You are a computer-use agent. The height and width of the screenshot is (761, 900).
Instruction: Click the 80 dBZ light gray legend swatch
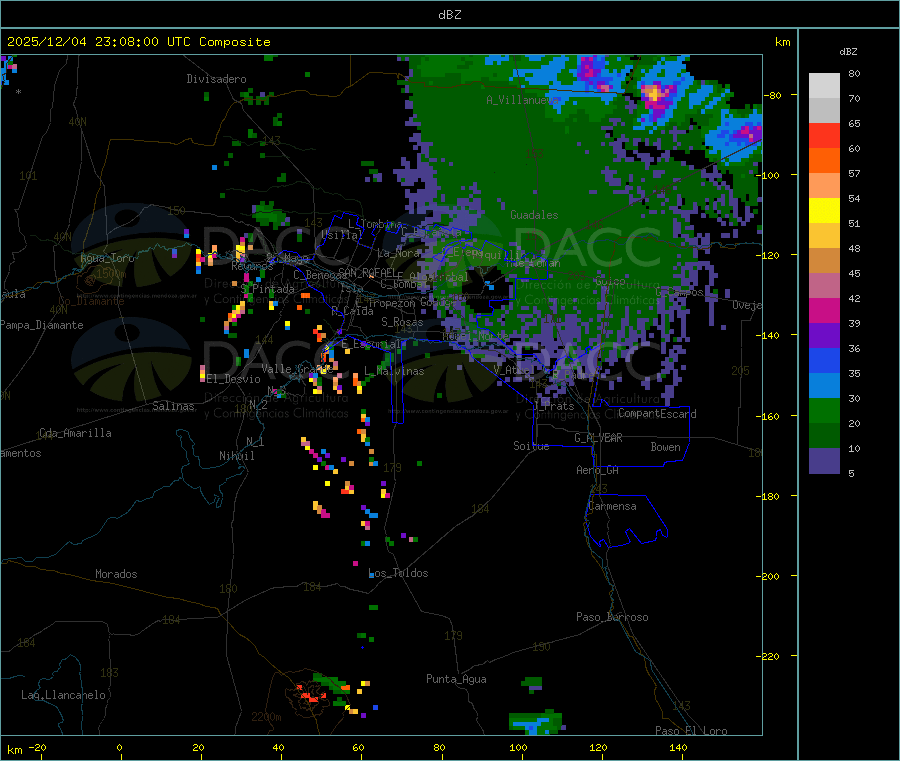(824, 86)
